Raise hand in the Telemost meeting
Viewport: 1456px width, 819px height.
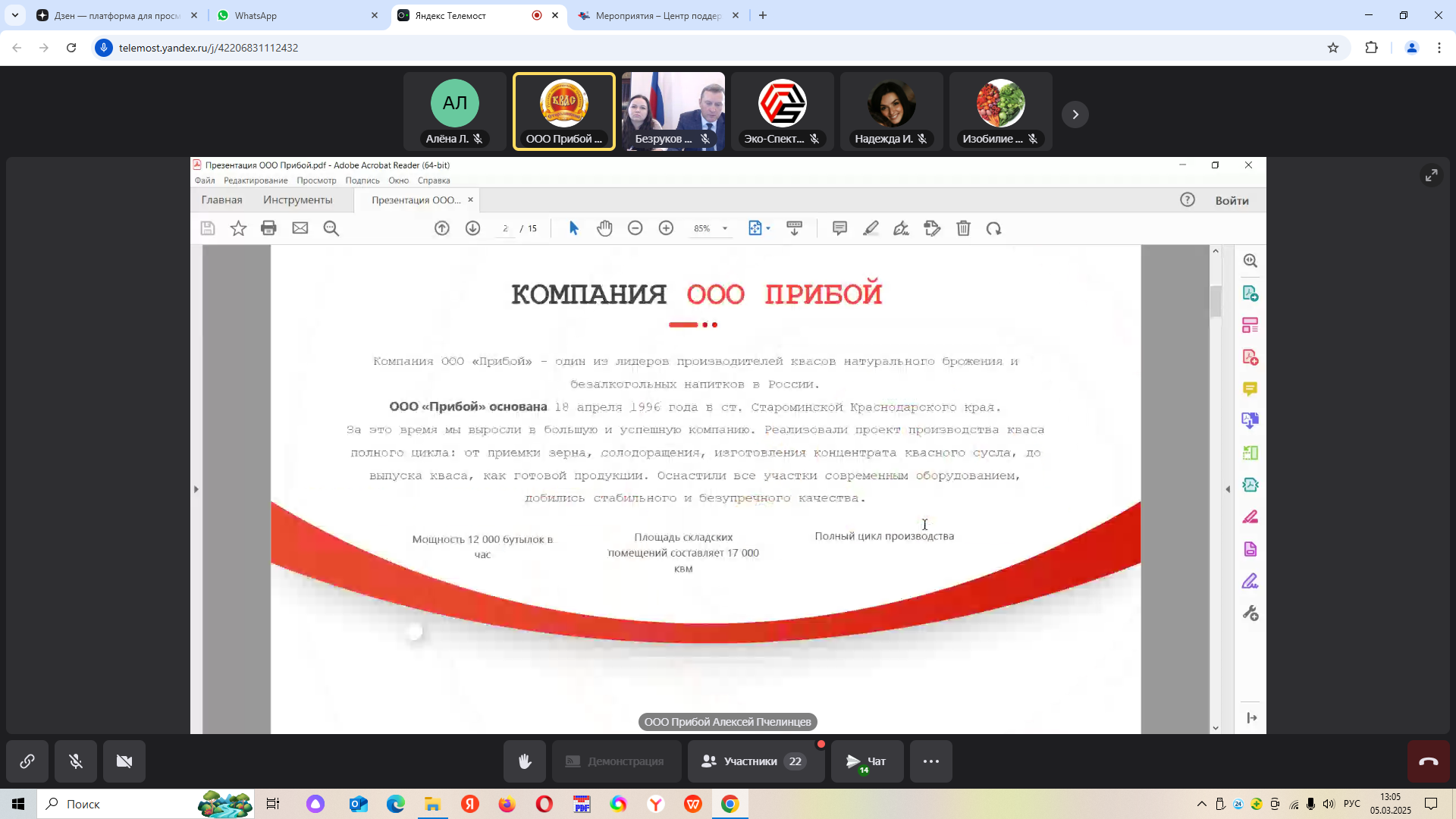point(524,761)
